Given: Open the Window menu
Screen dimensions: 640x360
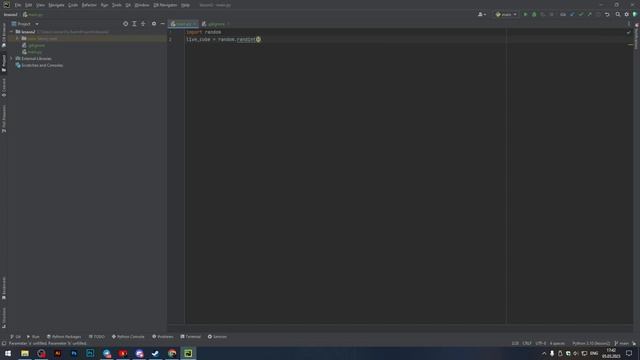Looking at the screenshot, I should (x=142, y=5).
